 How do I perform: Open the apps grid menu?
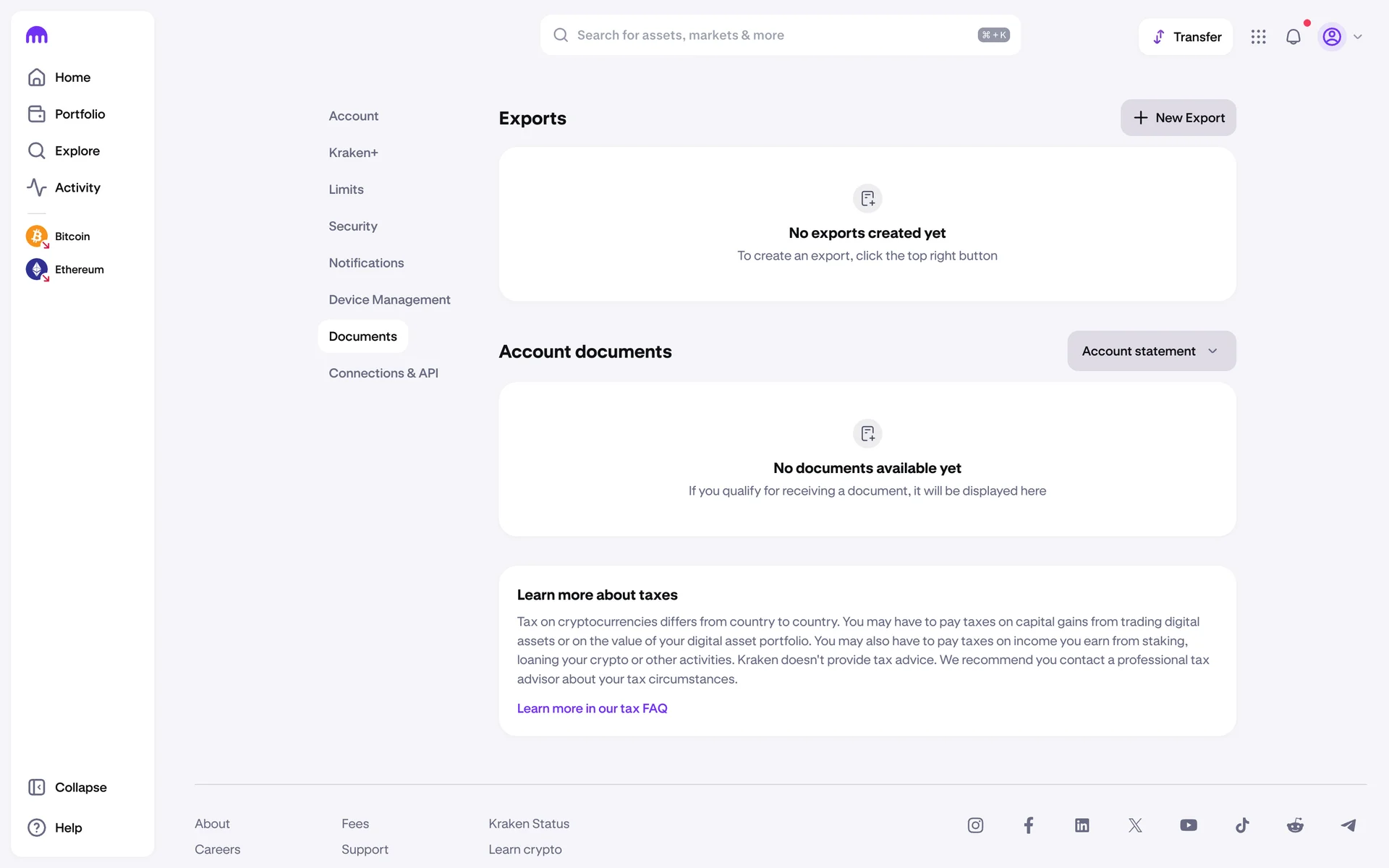(1258, 37)
